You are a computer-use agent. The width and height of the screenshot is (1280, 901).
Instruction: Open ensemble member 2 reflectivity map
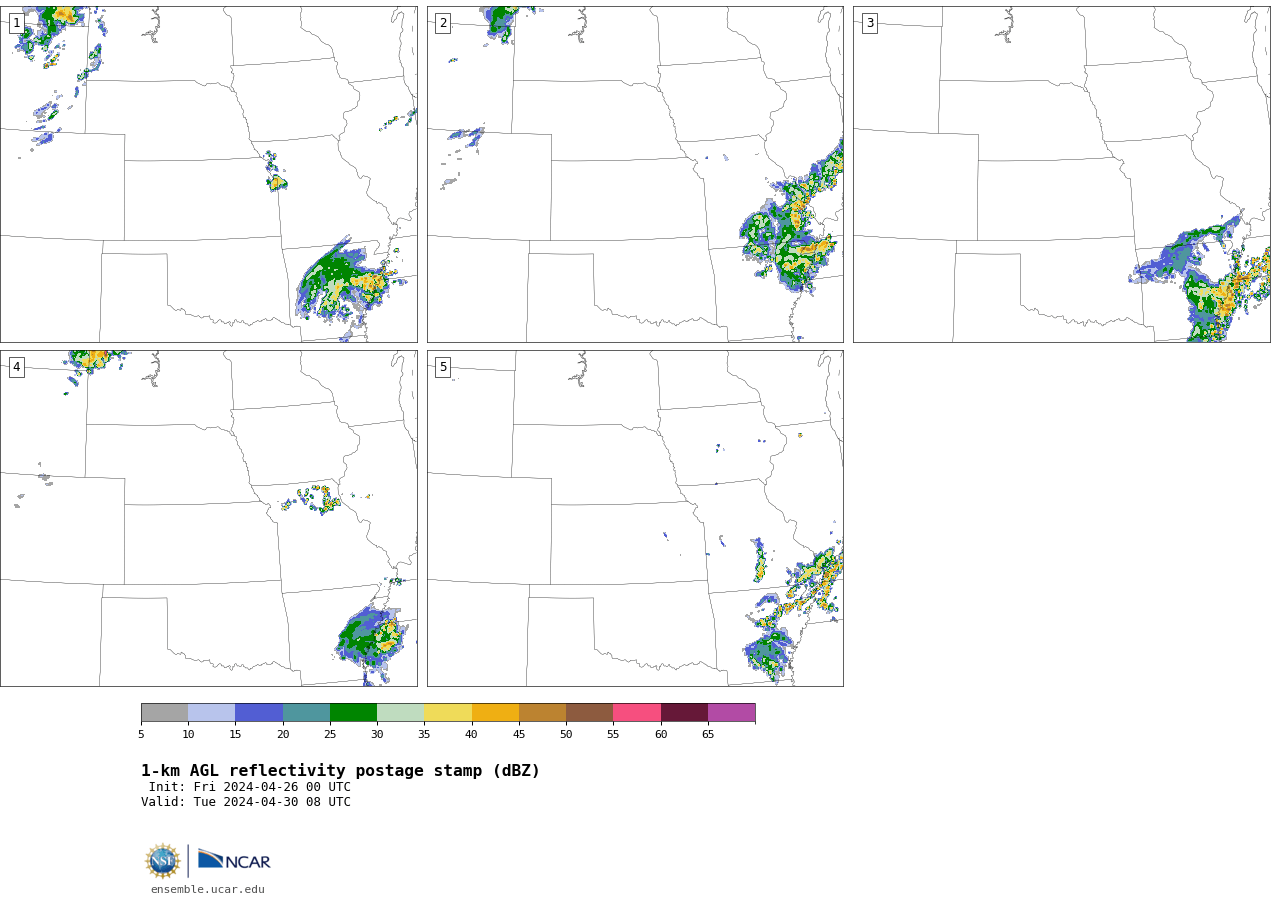635,174
